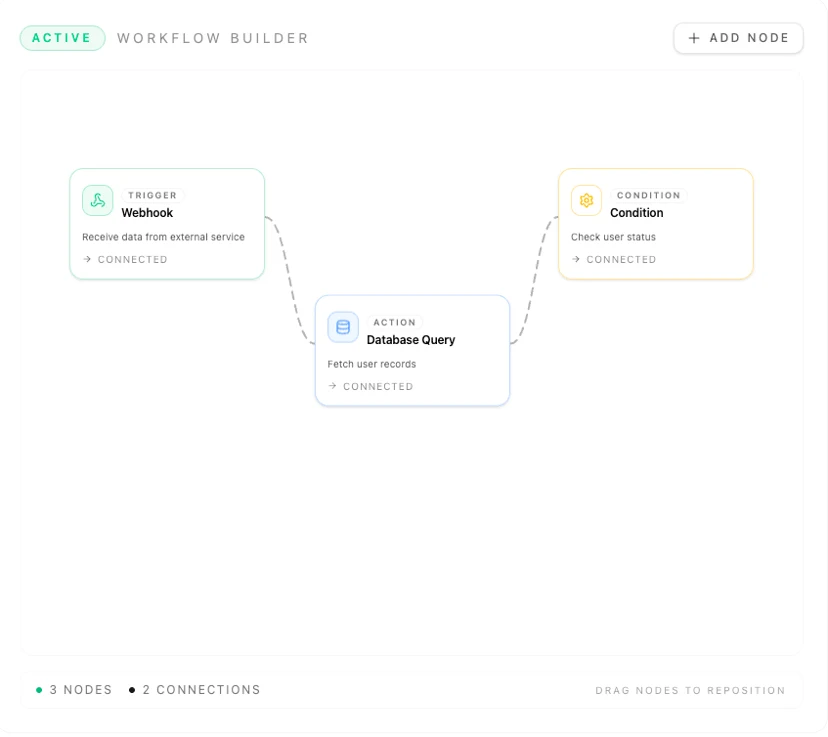This screenshot has height=737, width=828.
Task: Select the Trigger tag label
Action: pyautogui.click(x=153, y=195)
